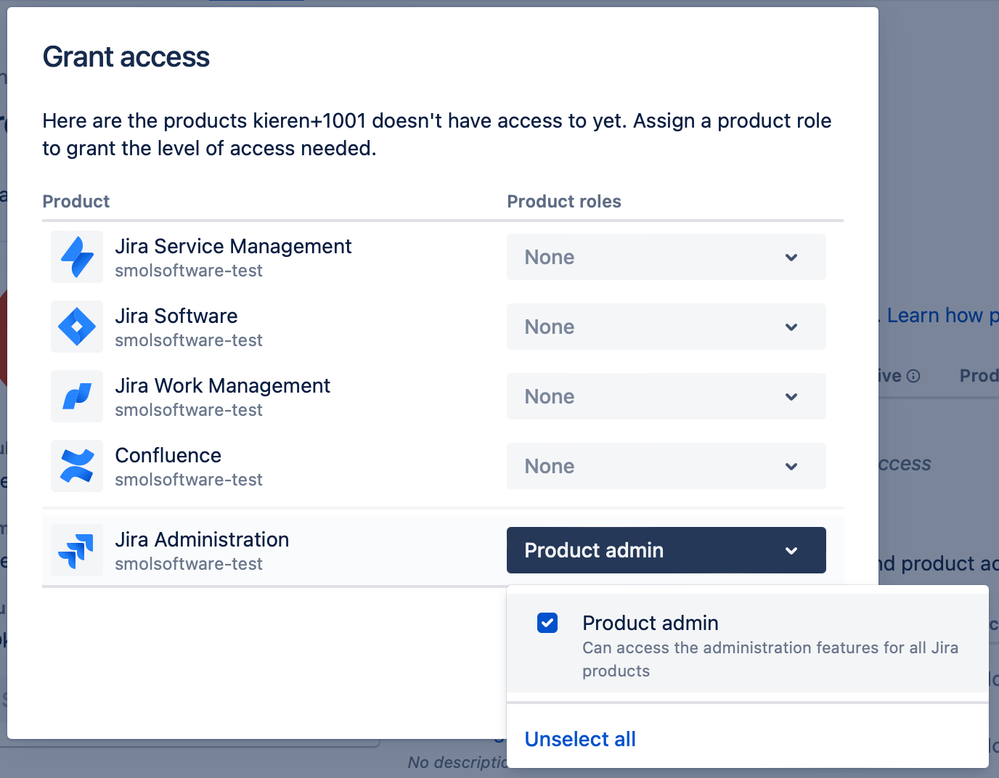This screenshot has height=778, width=999.
Task: Click the Jira Software product name
Action: (176, 315)
